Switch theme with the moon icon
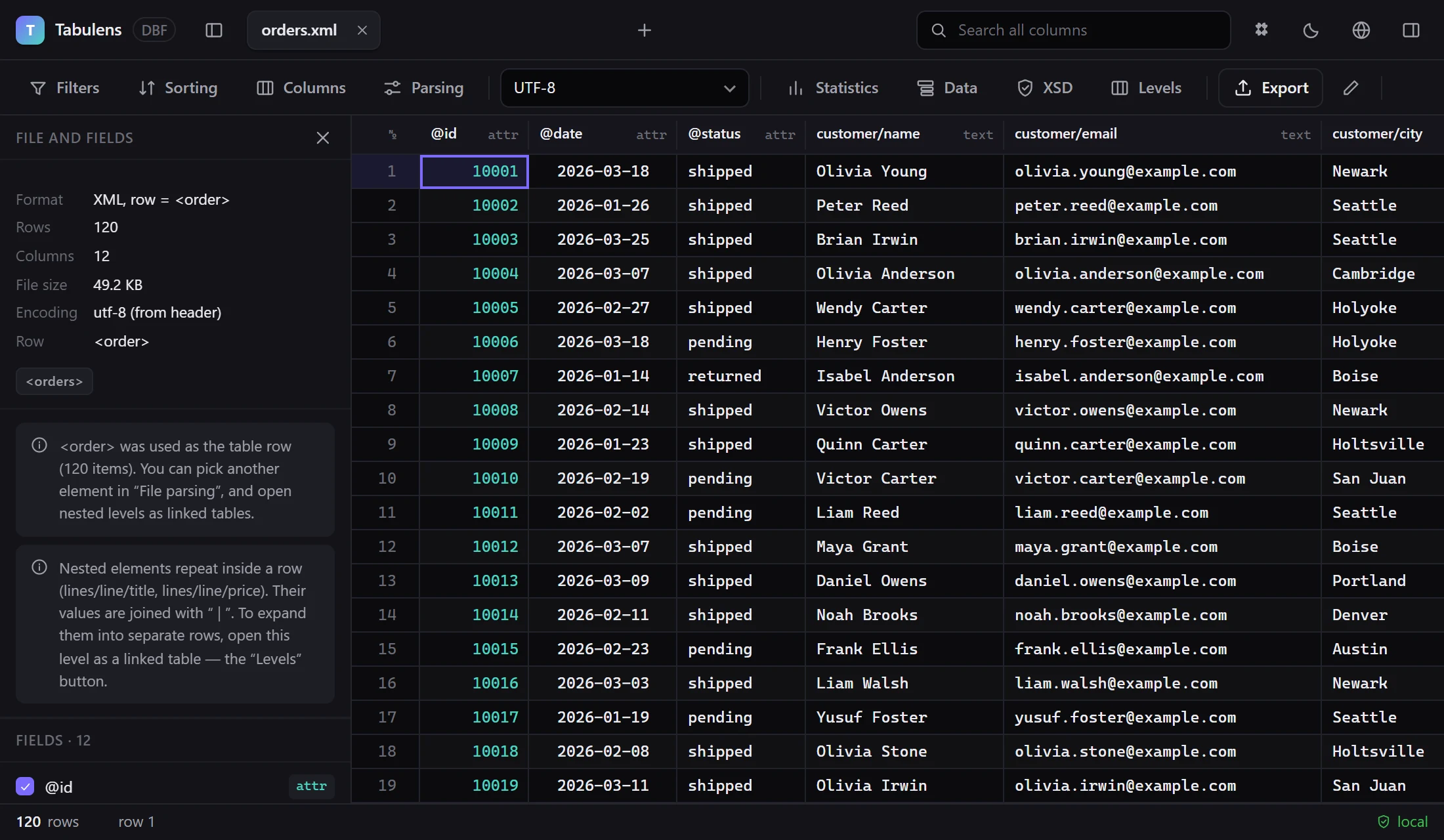Screen dimensions: 1444x840 pos(1311,30)
